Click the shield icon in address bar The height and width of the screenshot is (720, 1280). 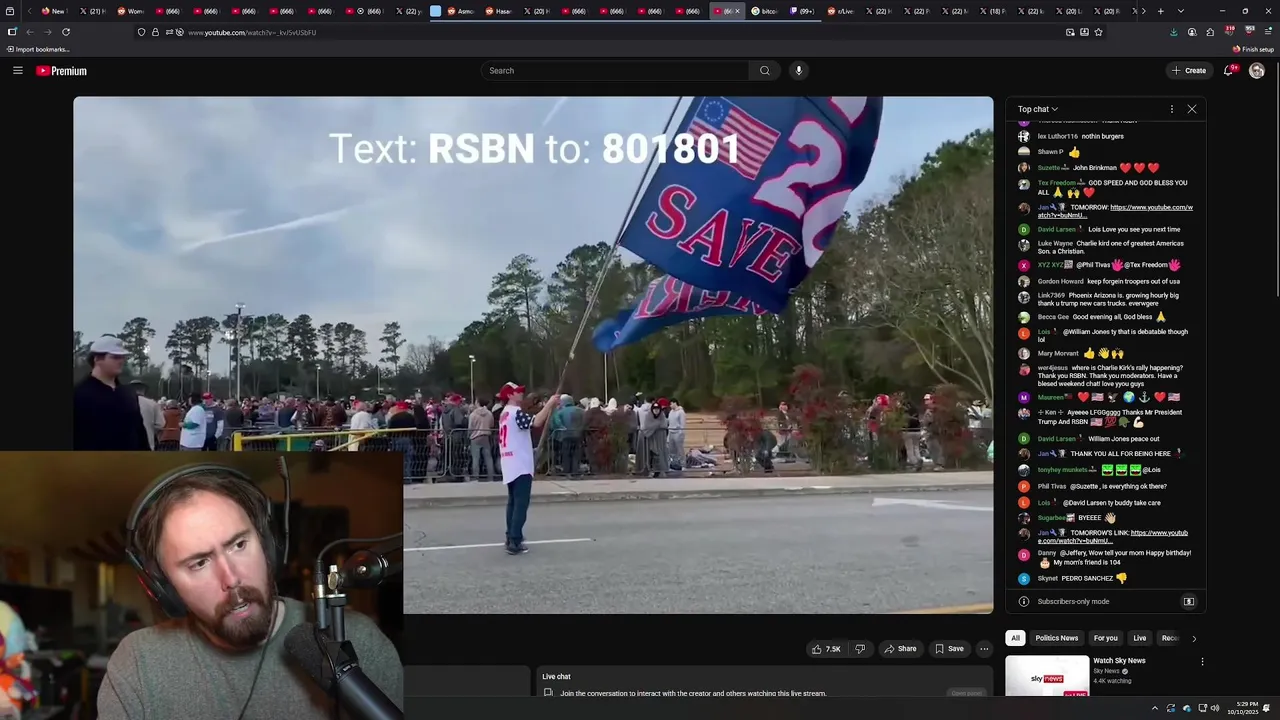[141, 32]
